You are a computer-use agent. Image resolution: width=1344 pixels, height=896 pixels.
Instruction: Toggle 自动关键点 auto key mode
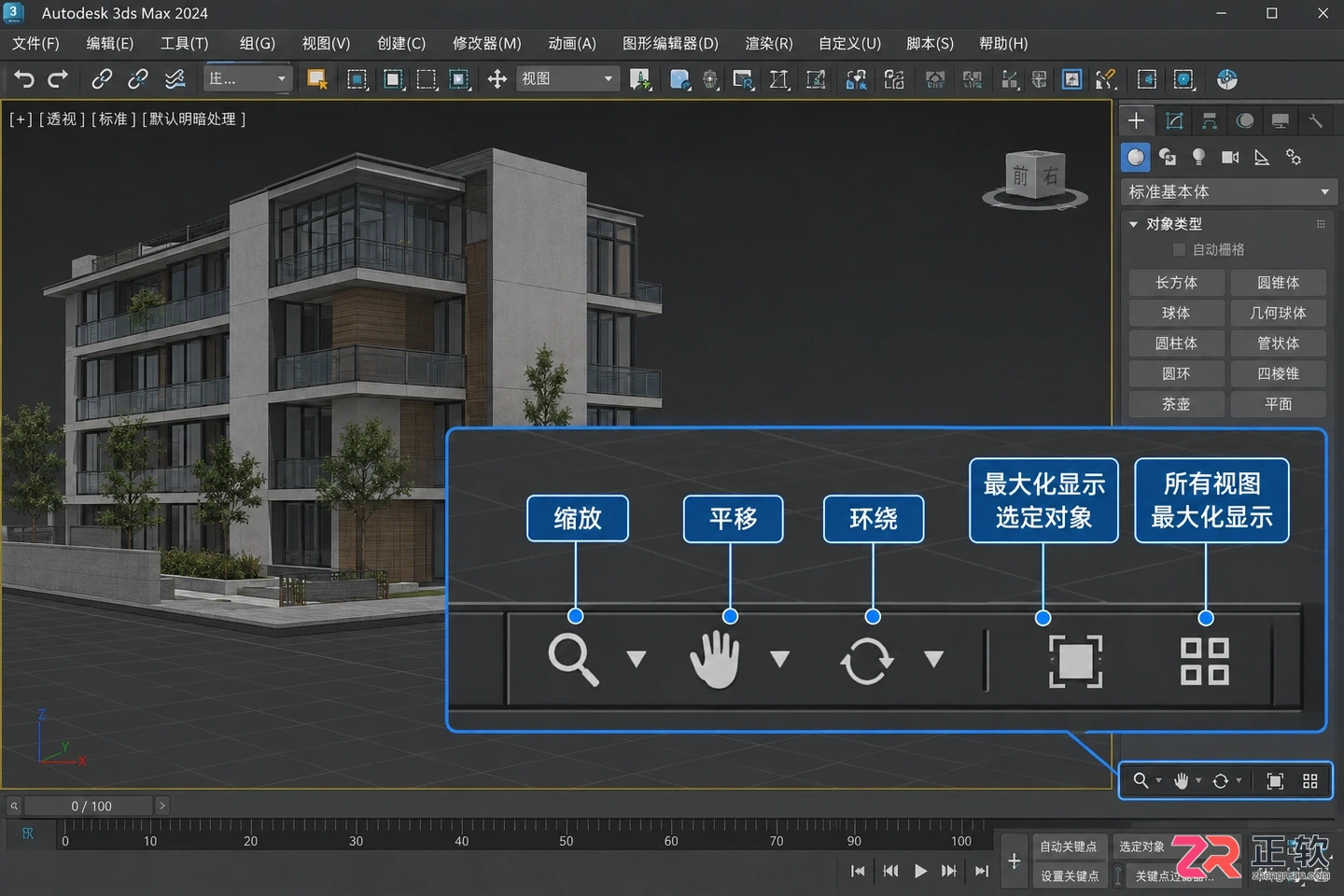1069,847
